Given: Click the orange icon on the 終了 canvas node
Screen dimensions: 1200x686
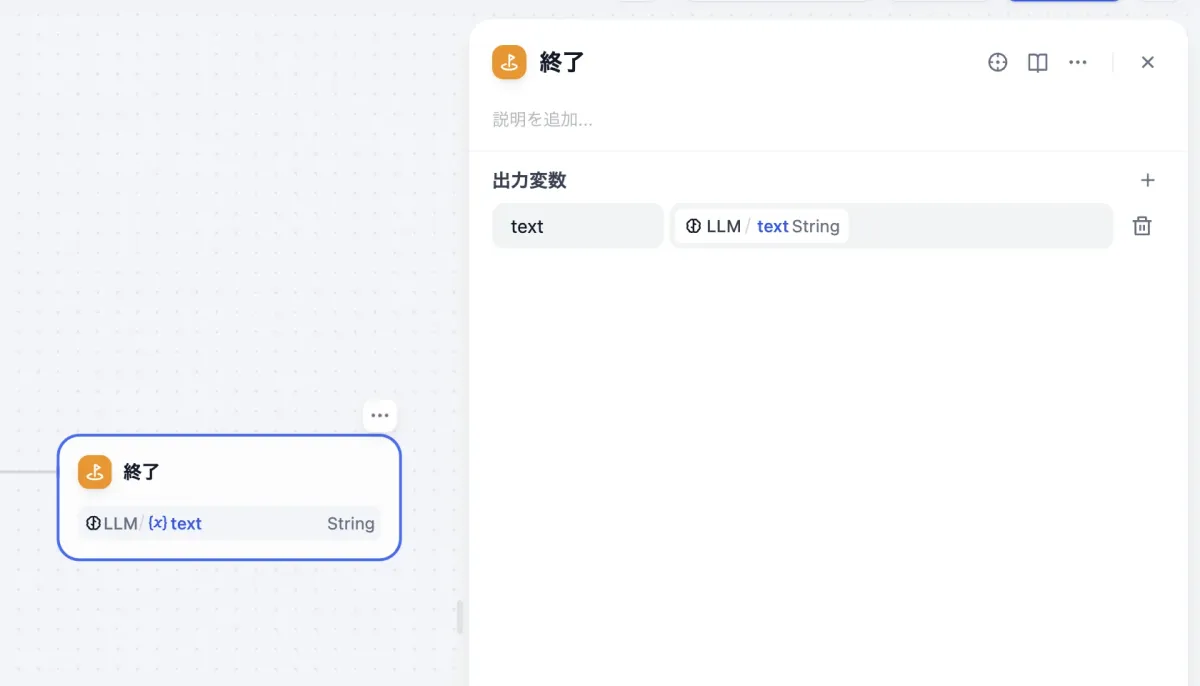Looking at the screenshot, I should (x=95, y=472).
